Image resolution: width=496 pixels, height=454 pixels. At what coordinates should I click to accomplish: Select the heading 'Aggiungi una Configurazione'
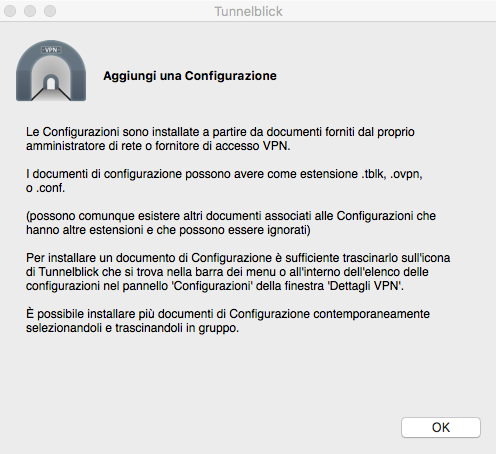click(x=190, y=76)
